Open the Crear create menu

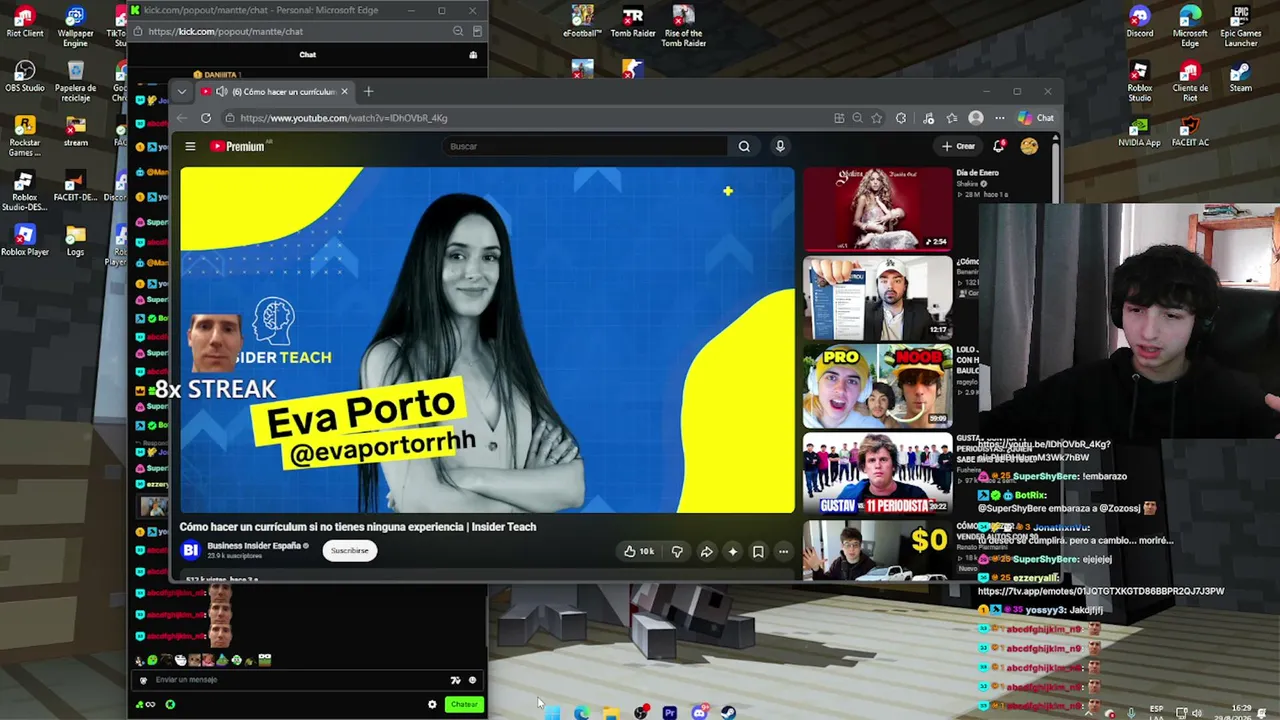coord(958,146)
